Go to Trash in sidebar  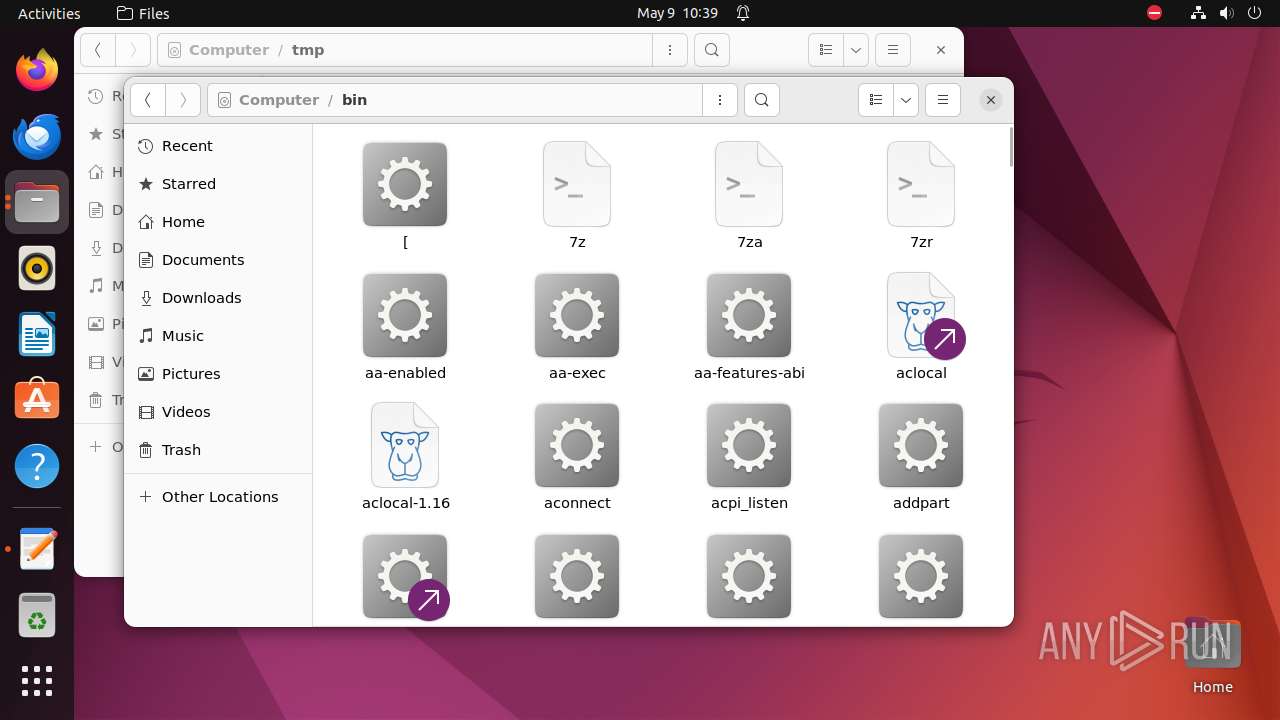[218, 450]
